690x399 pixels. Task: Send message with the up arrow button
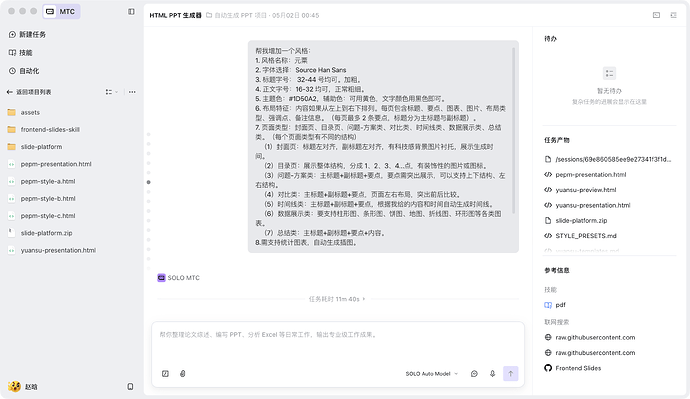(x=510, y=373)
